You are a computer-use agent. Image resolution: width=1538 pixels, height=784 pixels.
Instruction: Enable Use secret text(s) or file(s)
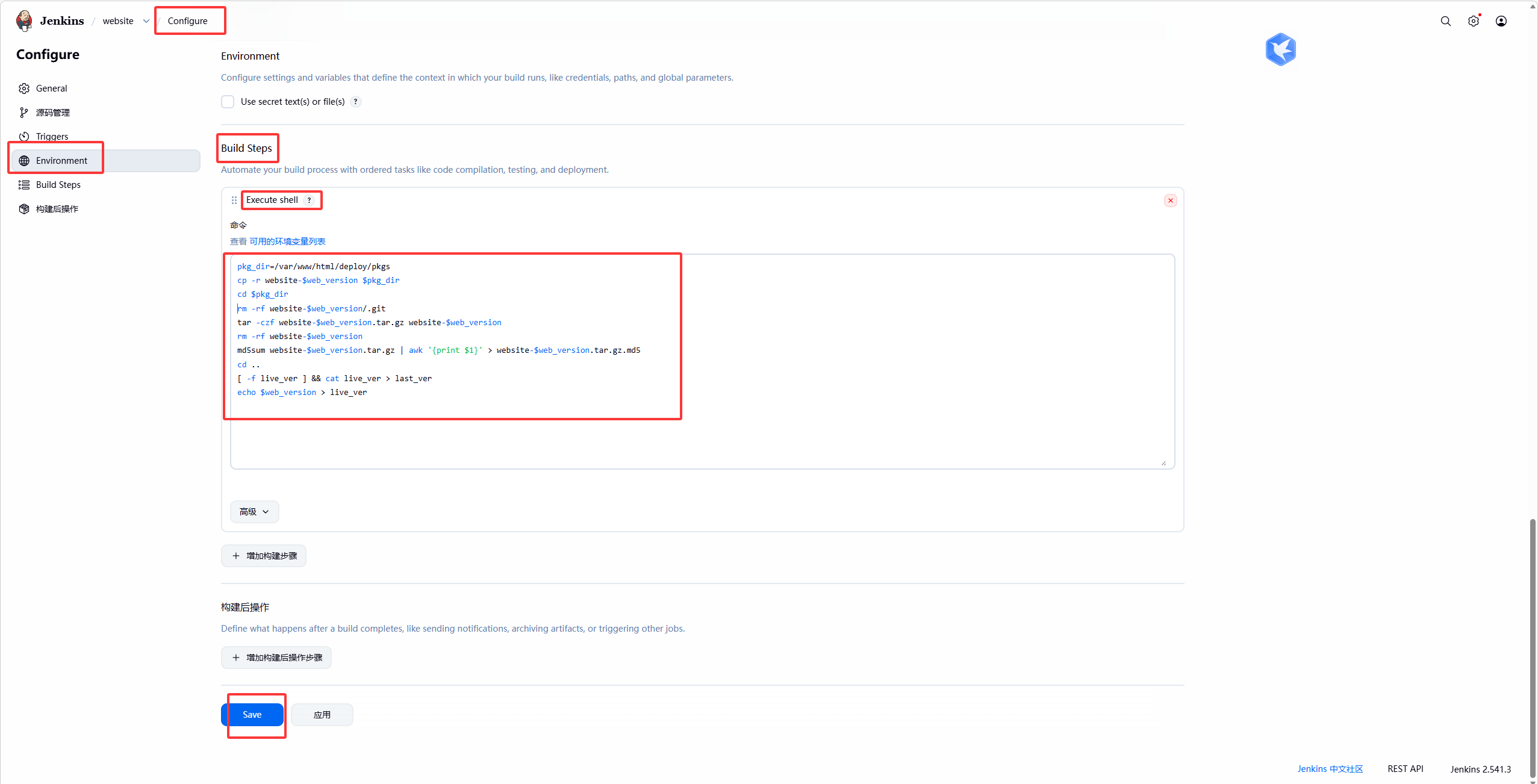pos(228,102)
